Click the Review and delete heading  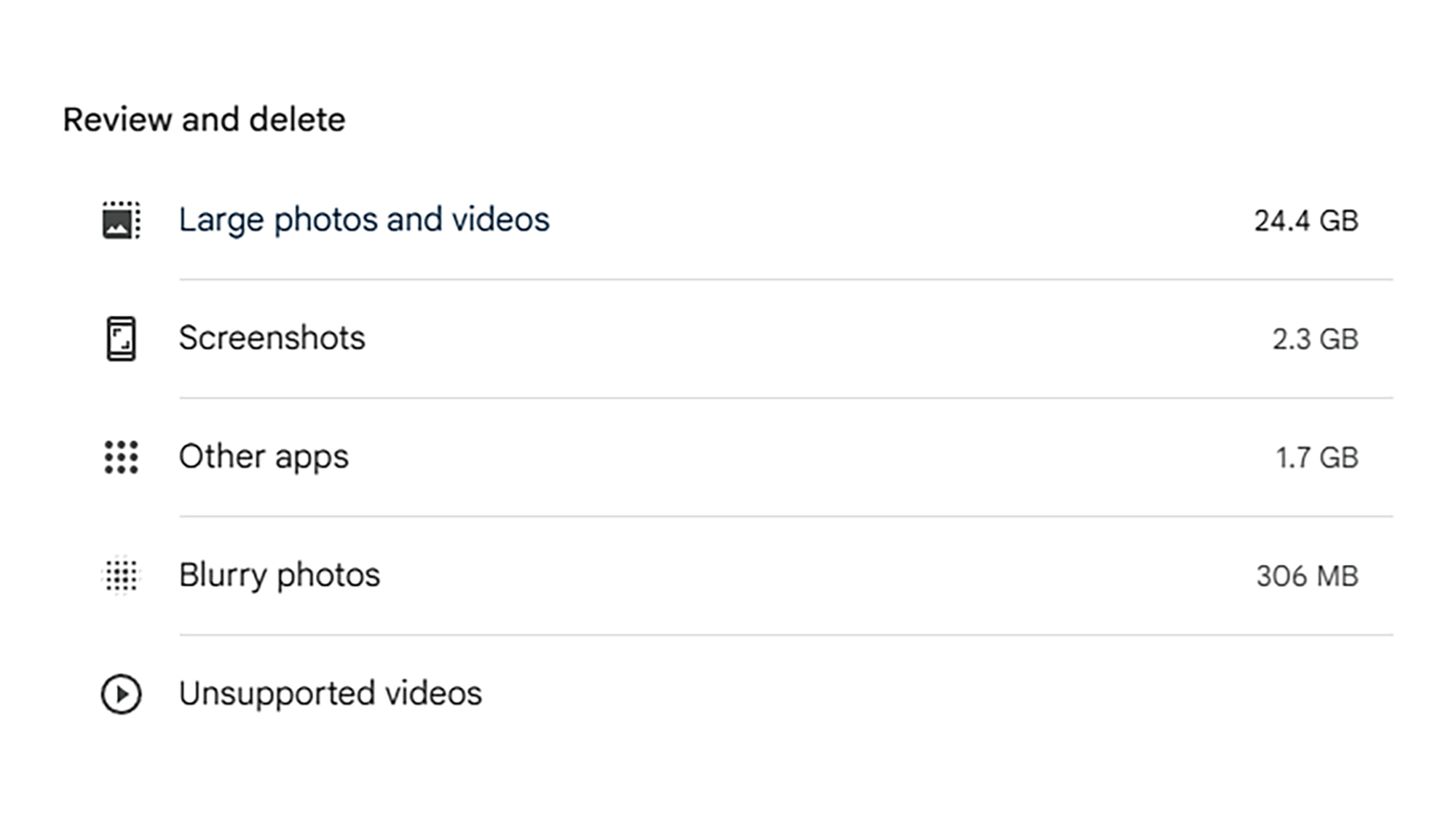point(205,119)
